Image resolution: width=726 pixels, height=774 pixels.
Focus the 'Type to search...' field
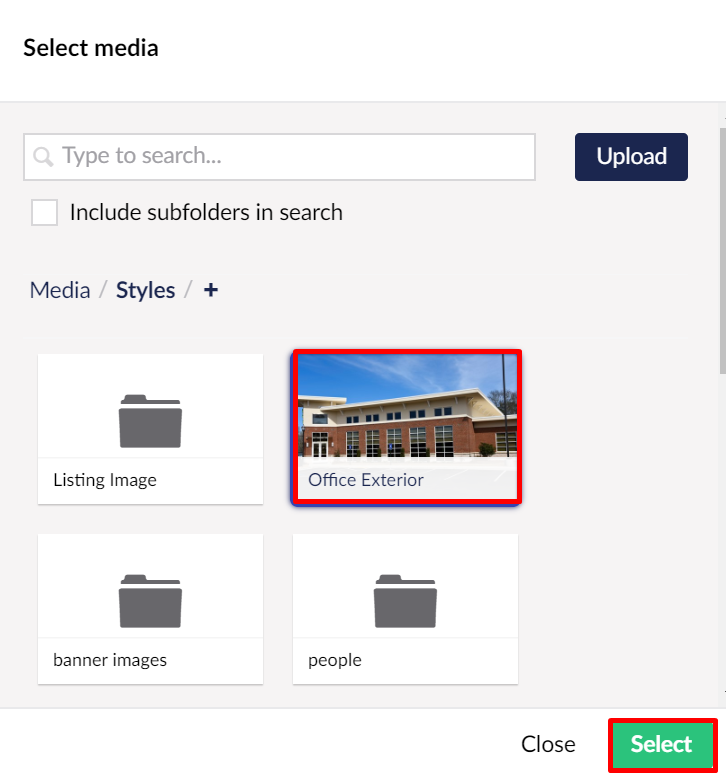279,156
